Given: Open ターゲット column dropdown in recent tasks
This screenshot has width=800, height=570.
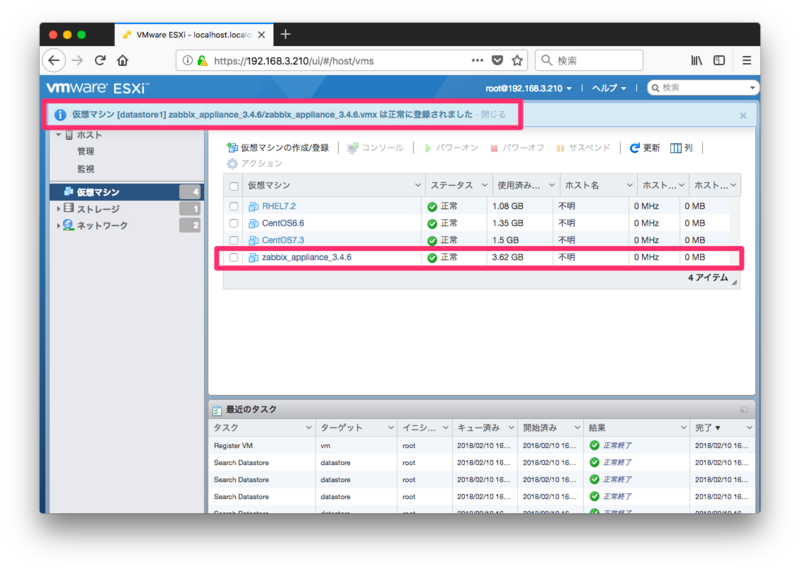Looking at the screenshot, I should point(391,428).
